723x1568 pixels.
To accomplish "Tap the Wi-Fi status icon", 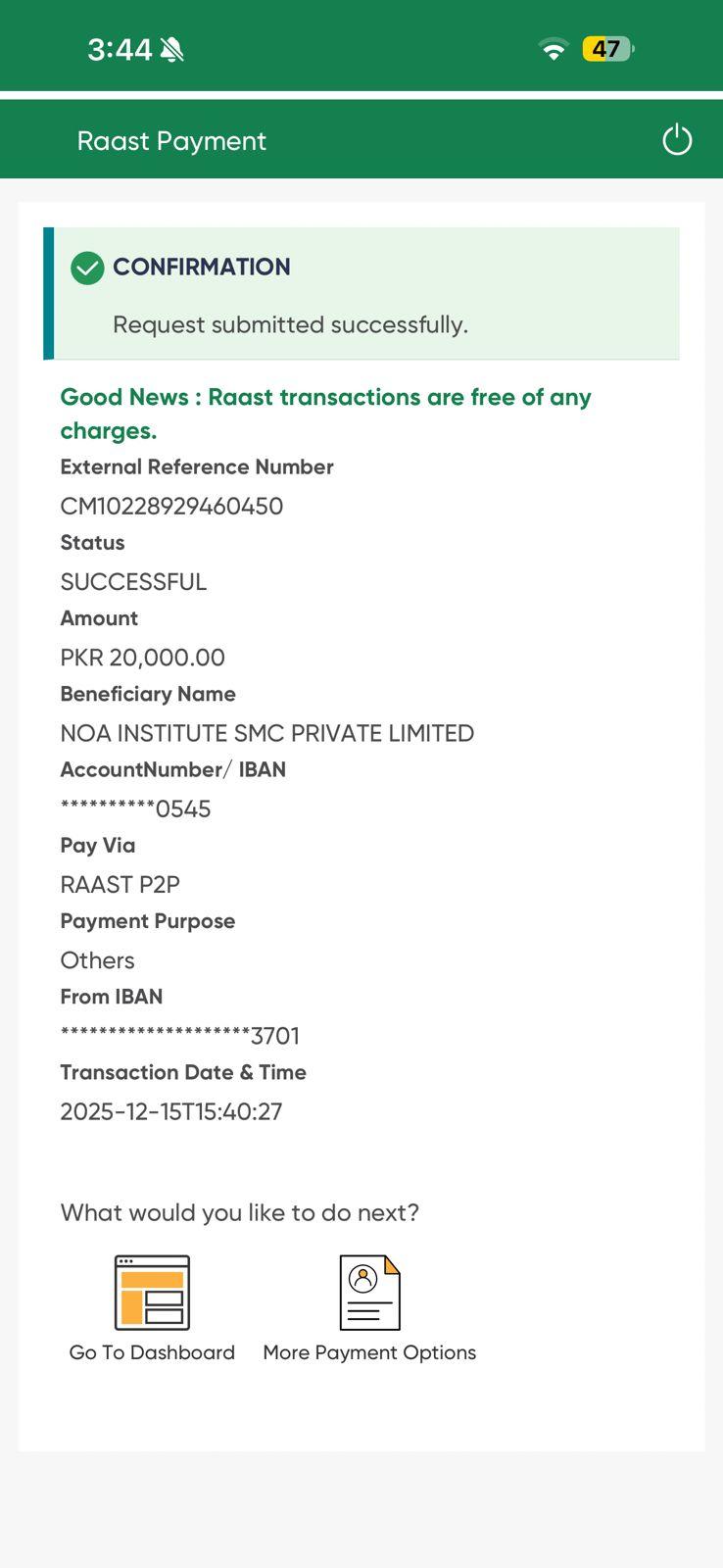I will [x=554, y=49].
